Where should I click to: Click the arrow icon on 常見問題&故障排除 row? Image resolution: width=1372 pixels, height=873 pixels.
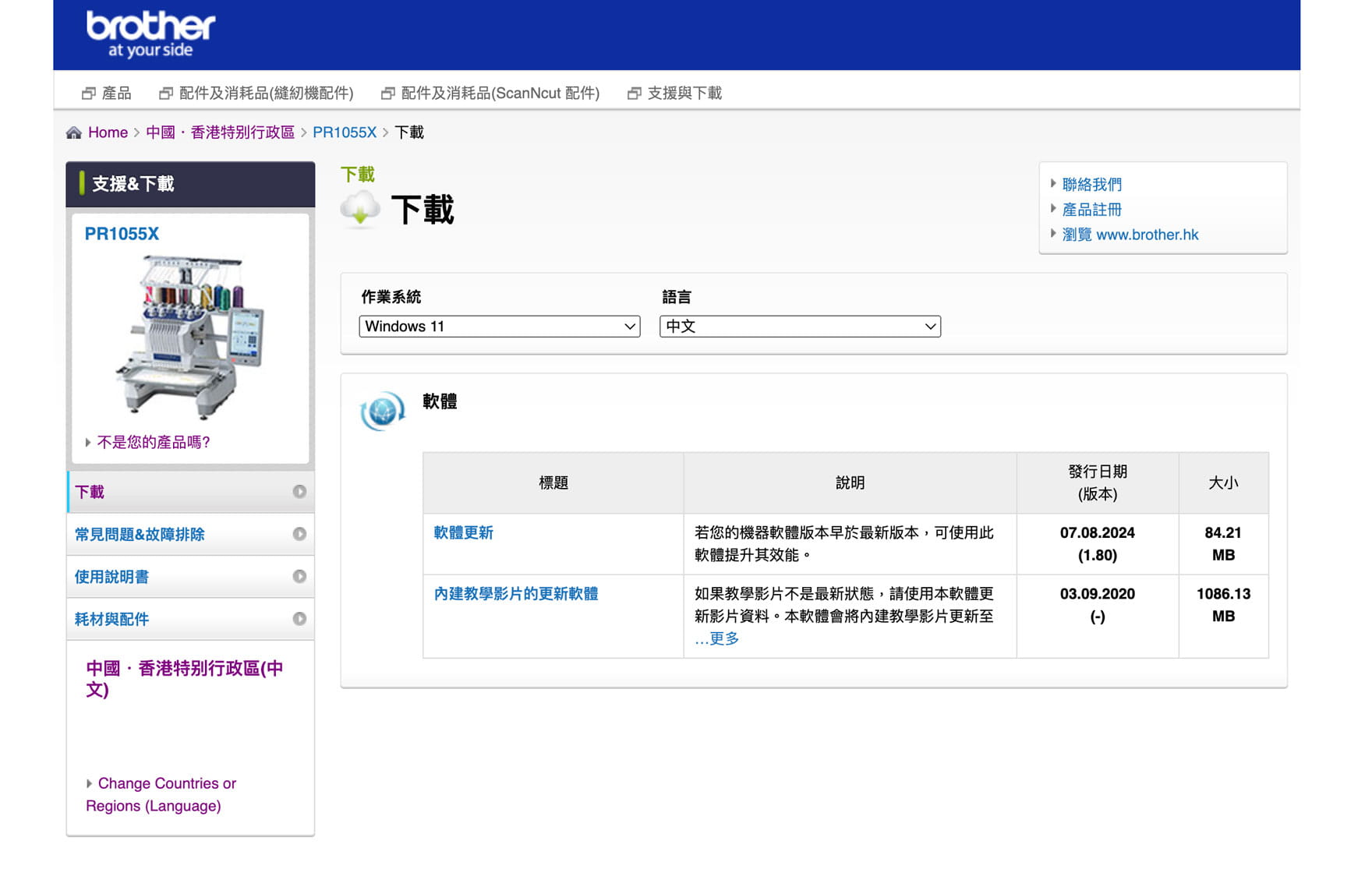point(299,534)
